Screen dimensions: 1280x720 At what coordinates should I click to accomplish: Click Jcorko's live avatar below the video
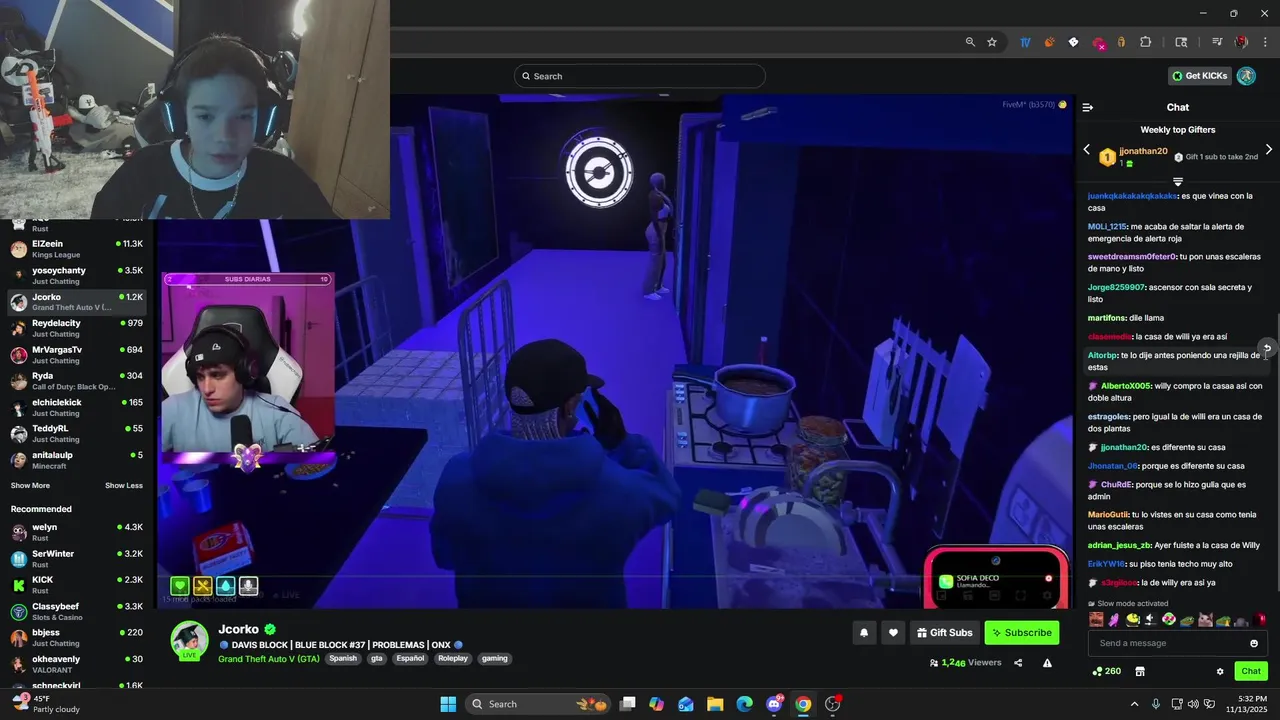pos(189,640)
